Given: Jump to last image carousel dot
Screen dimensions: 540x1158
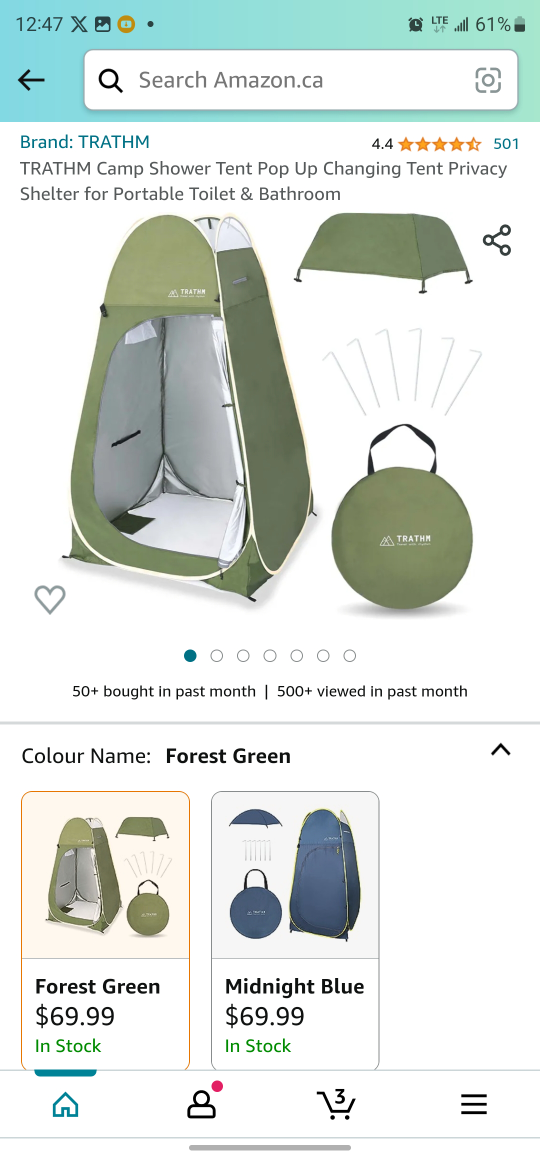Looking at the screenshot, I should (349, 656).
